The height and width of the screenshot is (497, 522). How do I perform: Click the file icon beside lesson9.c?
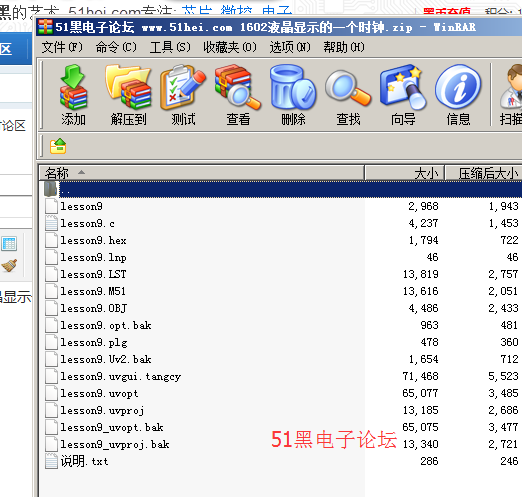tap(51, 223)
